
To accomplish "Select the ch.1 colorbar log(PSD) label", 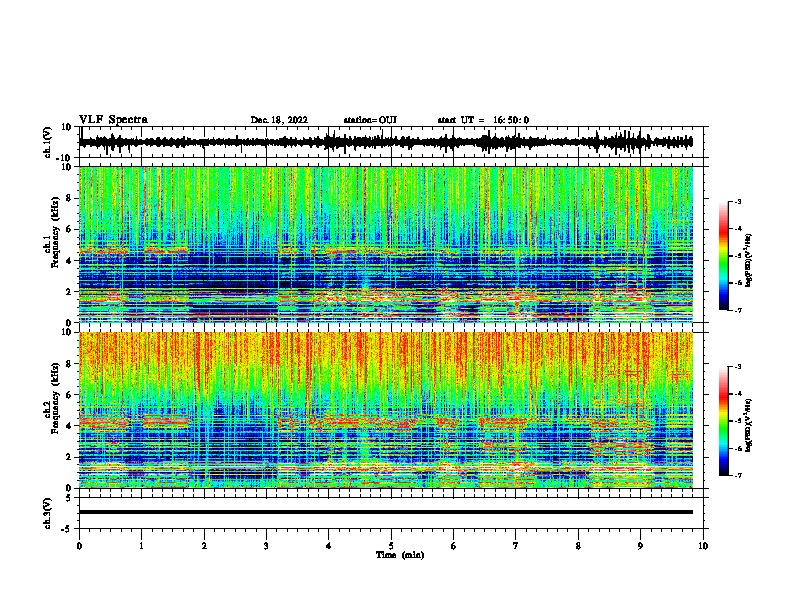I will coord(748,261).
